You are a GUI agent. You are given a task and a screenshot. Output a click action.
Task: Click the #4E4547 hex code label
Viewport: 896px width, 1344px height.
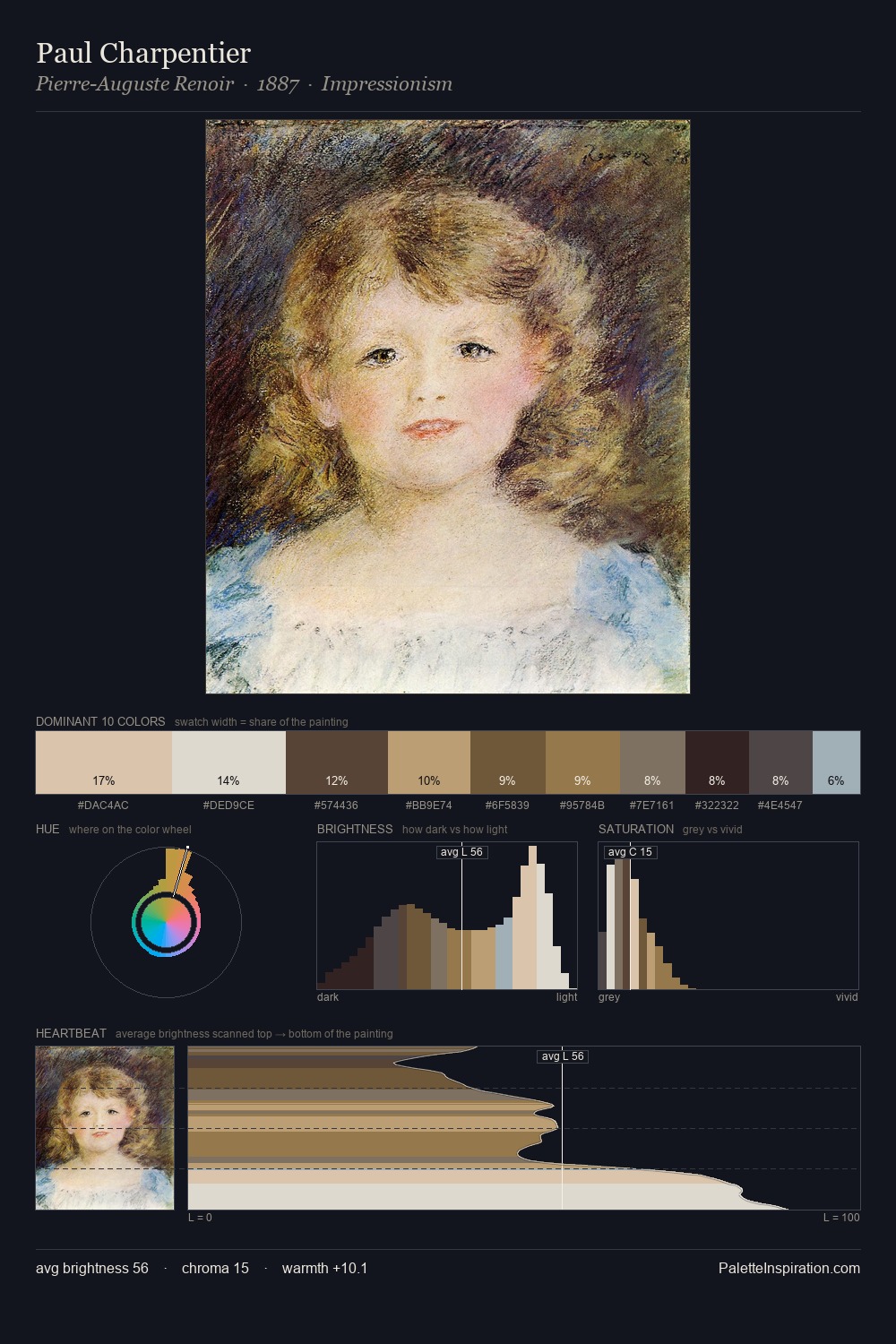780,806
